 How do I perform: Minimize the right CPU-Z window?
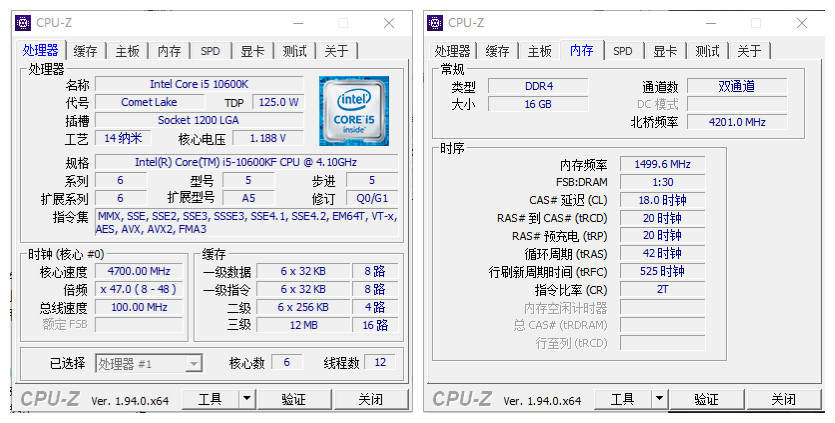coord(710,23)
